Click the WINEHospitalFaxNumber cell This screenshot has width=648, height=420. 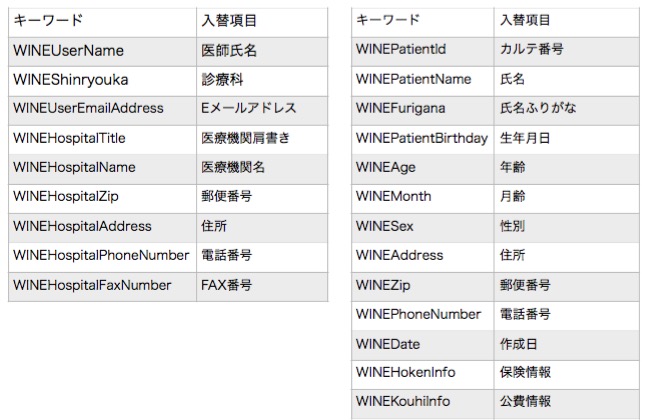[x=92, y=286]
